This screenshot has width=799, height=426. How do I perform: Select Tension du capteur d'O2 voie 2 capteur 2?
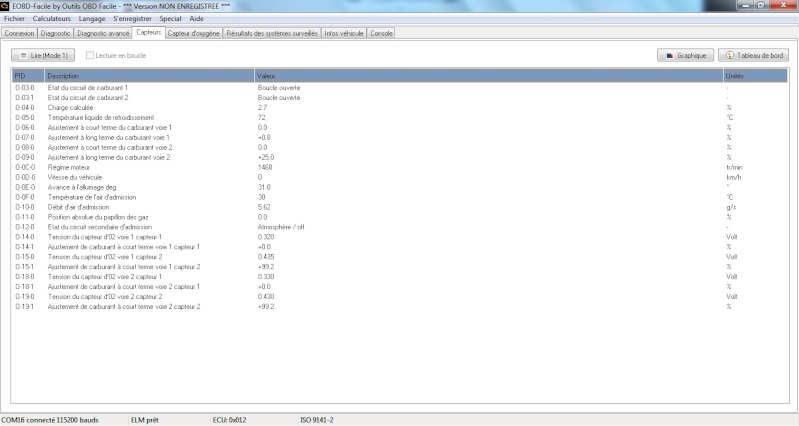(400, 296)
